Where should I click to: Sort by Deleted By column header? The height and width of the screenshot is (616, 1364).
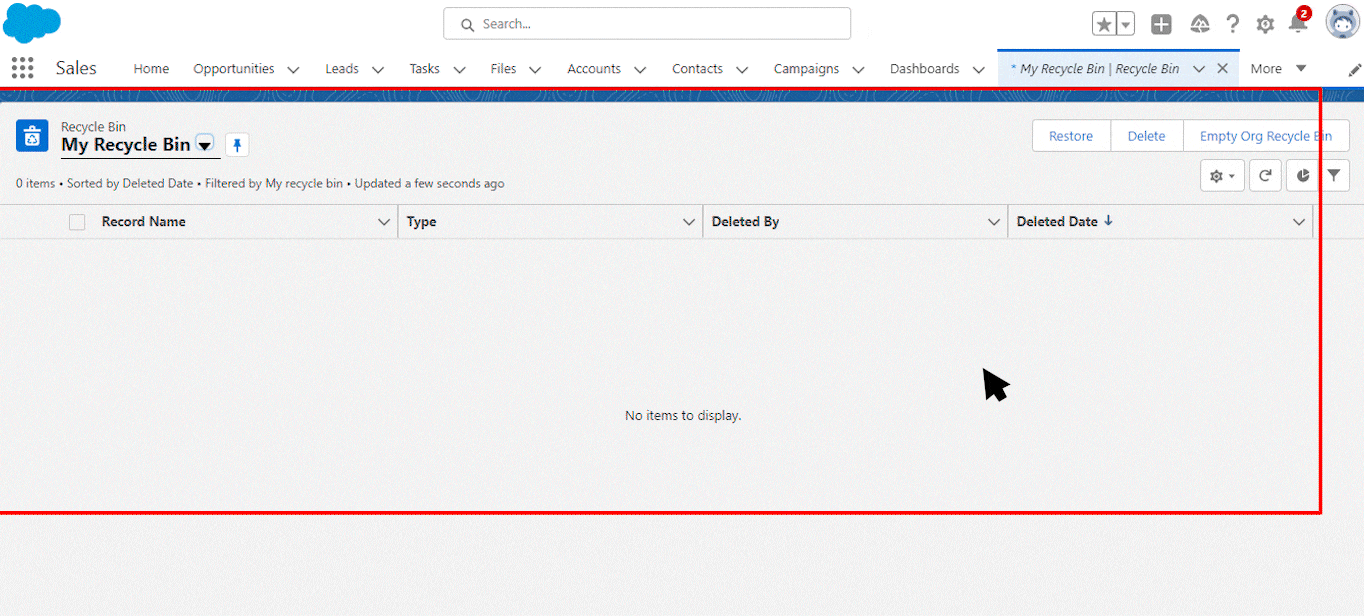click(745, 222)
